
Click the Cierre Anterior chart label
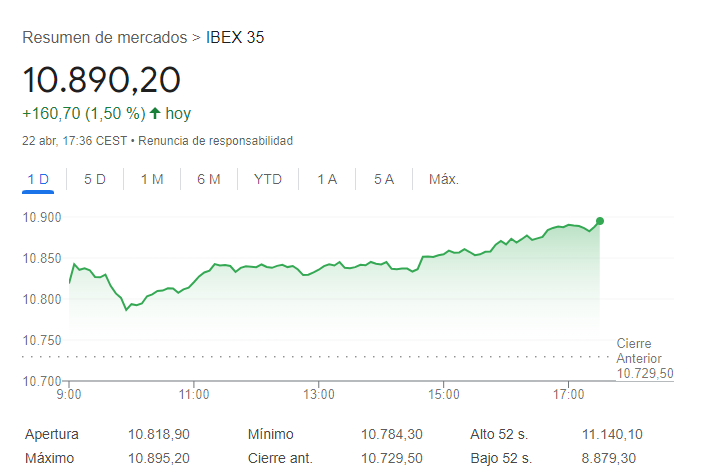pos(639,351)
